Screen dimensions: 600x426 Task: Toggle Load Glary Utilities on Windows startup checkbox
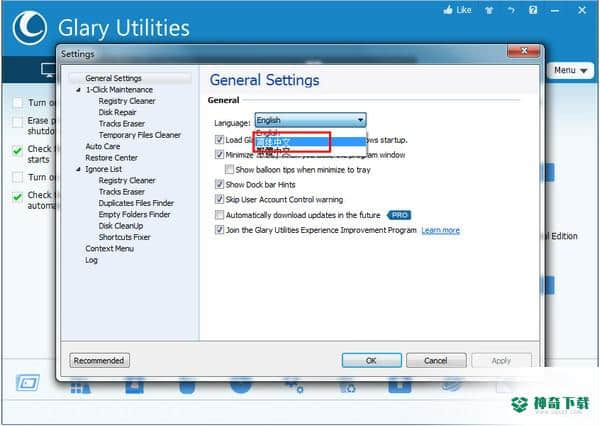click(x=219, y=140)
